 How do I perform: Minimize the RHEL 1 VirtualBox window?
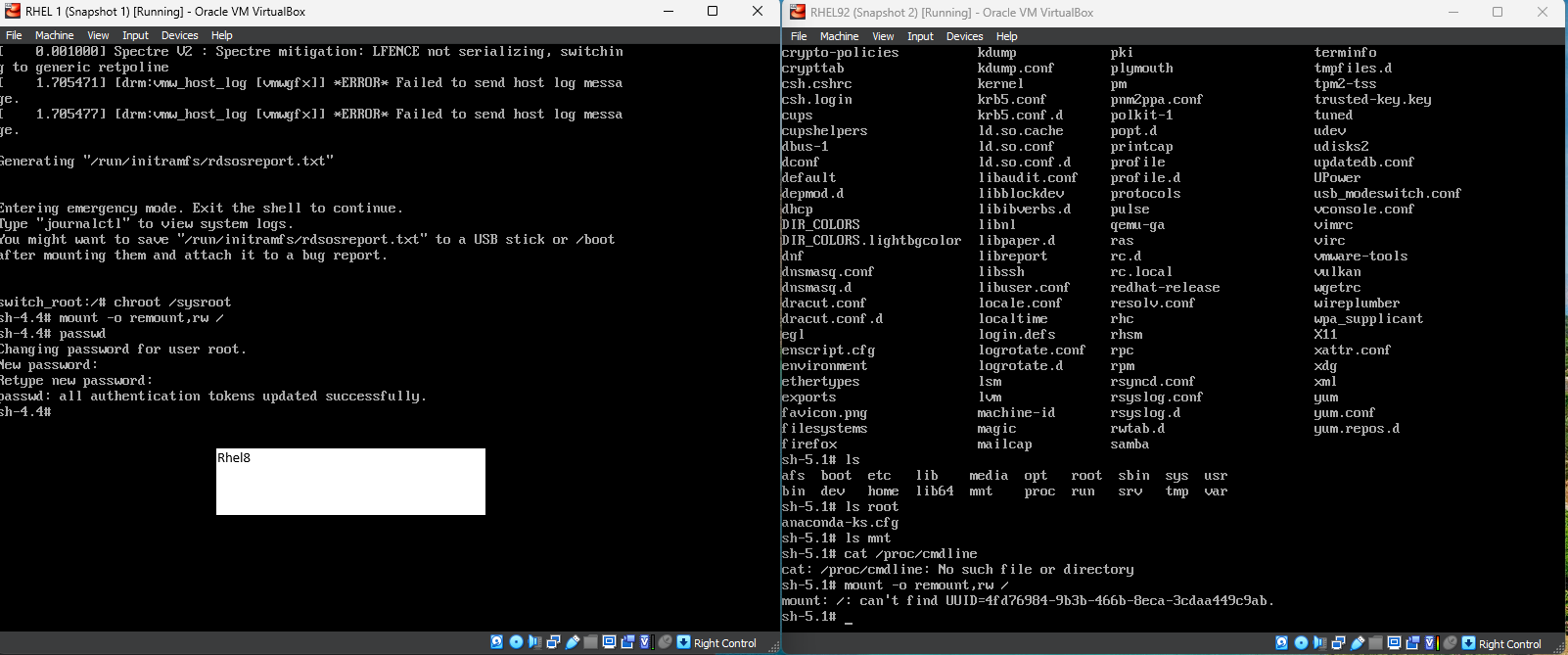669,11
